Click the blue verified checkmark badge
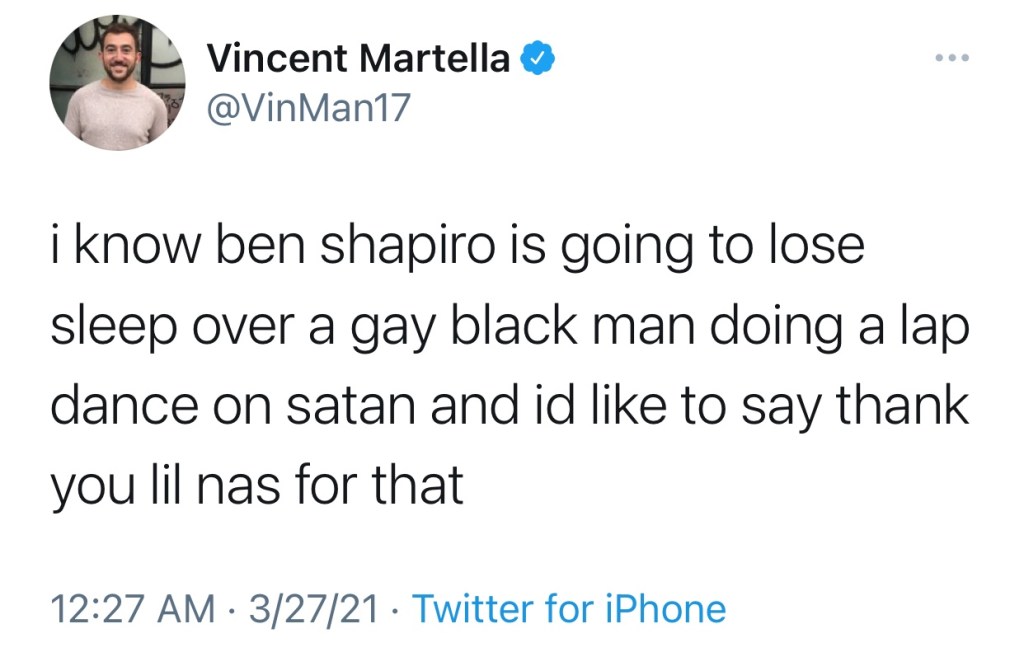 point(538,60)
